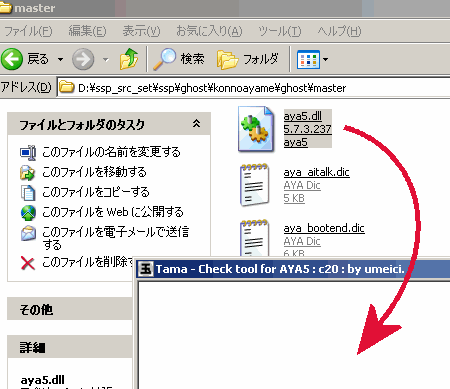Click このファイルを Web に公開する link
This screenshot has width=450, height=389.
[x=113, y=212]
